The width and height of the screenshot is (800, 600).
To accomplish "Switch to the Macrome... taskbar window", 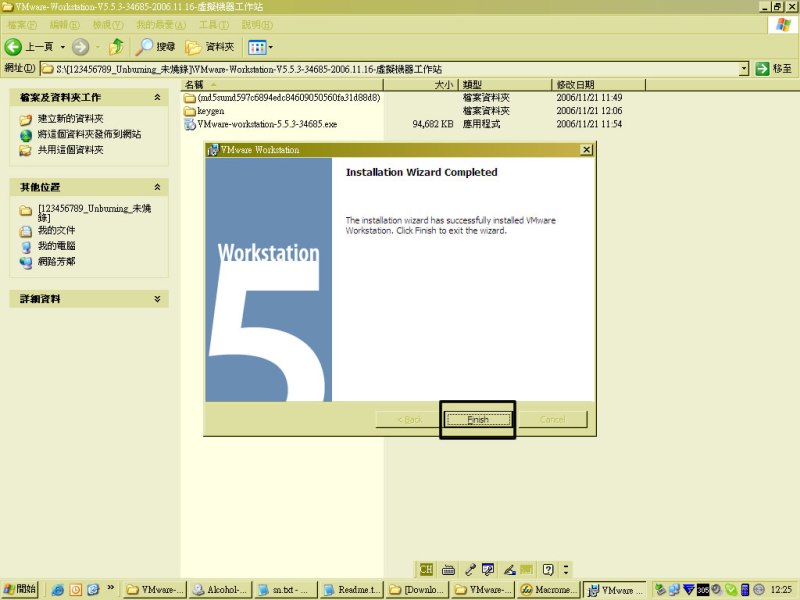I will pos(548,590).
